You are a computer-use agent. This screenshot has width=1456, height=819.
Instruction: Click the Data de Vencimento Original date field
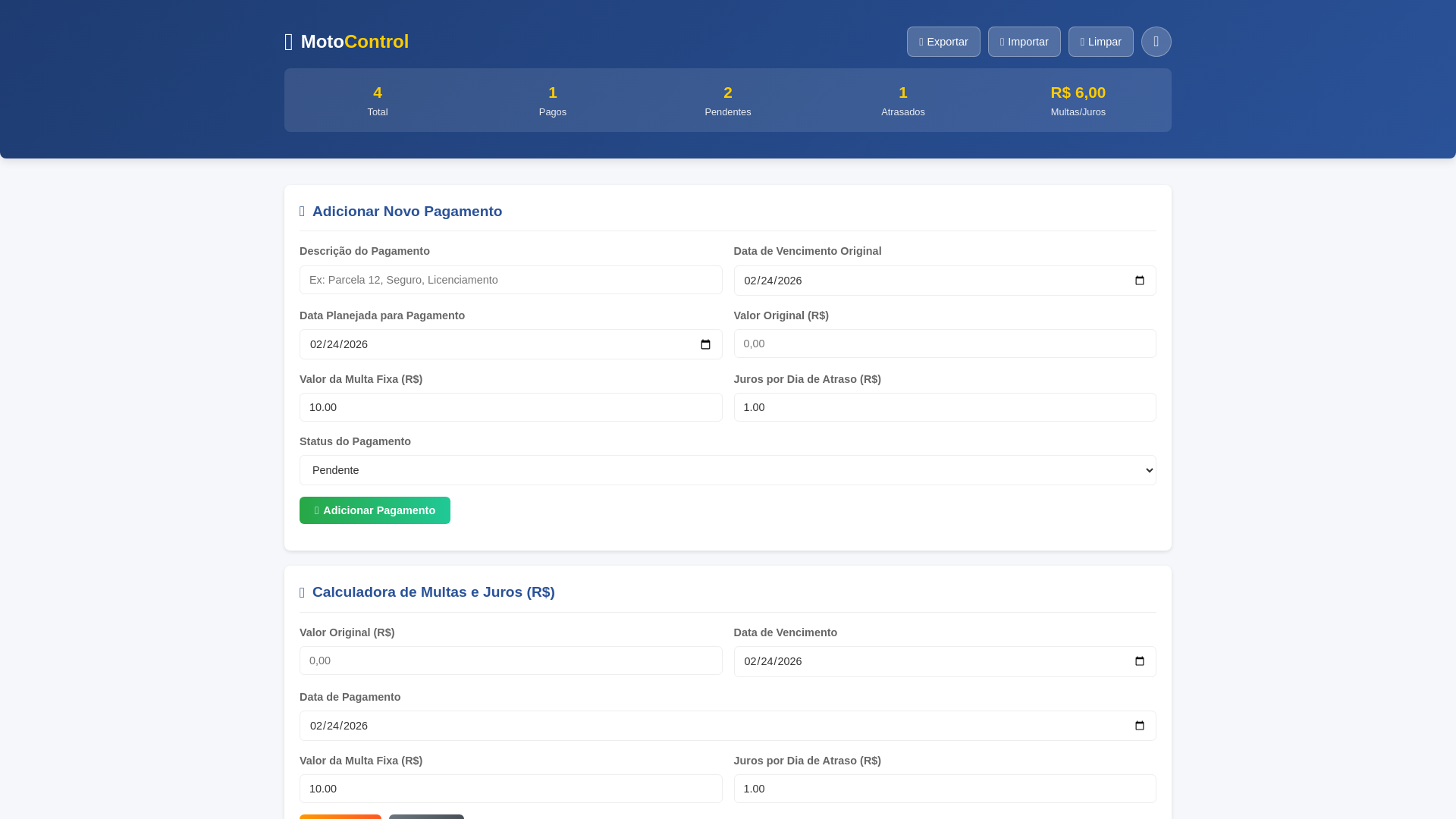click(x=944, y=281)
